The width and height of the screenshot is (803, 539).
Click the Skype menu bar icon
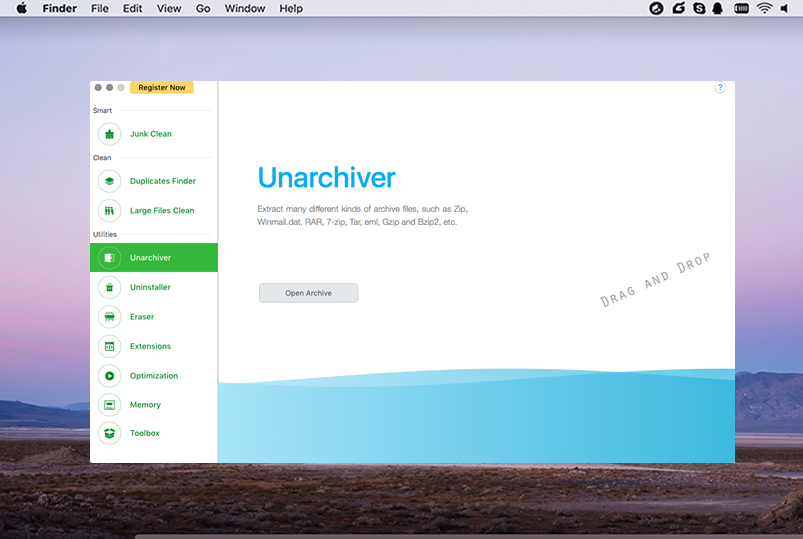click(699, 8)
